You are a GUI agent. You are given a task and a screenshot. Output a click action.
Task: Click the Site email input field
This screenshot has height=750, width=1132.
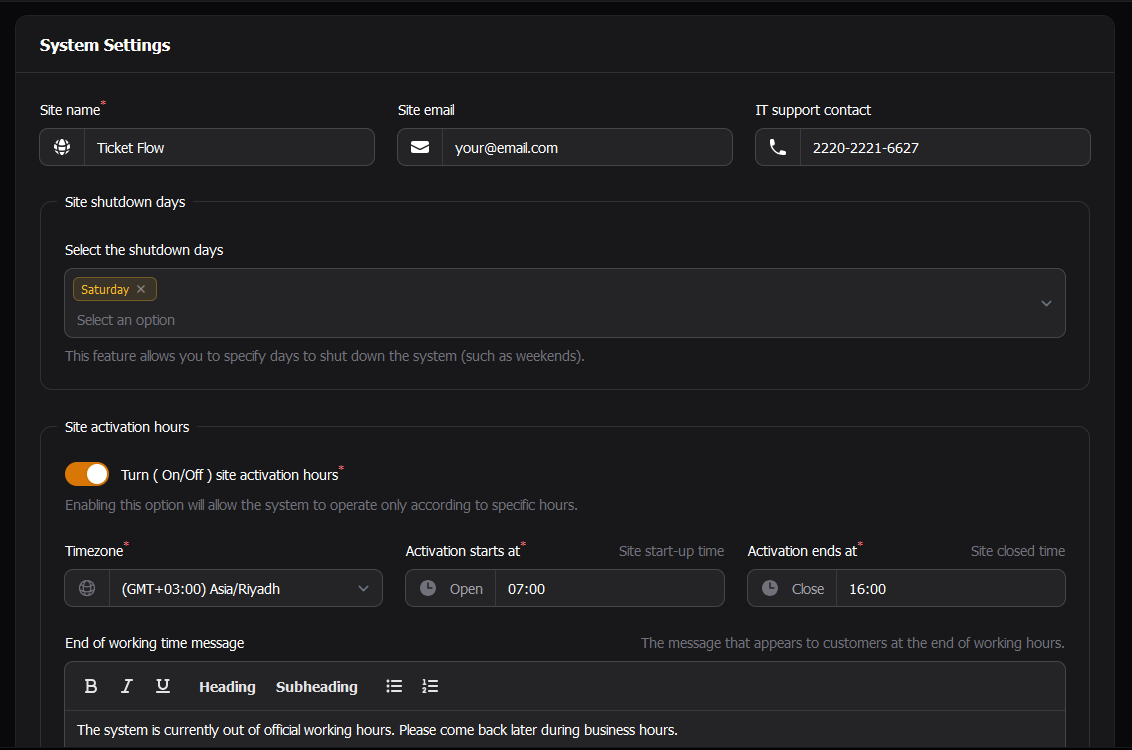click(x=587, y=147)
